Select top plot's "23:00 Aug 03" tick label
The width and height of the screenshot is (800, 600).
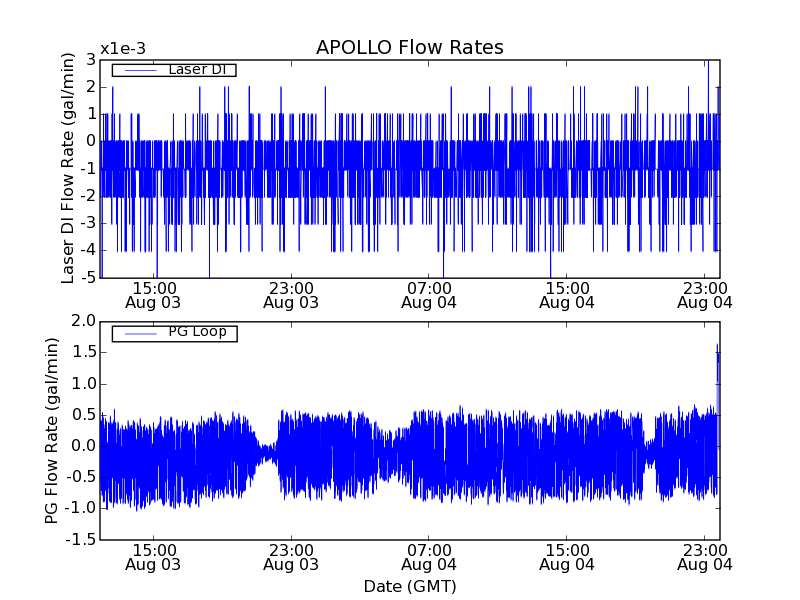[291, 294]
